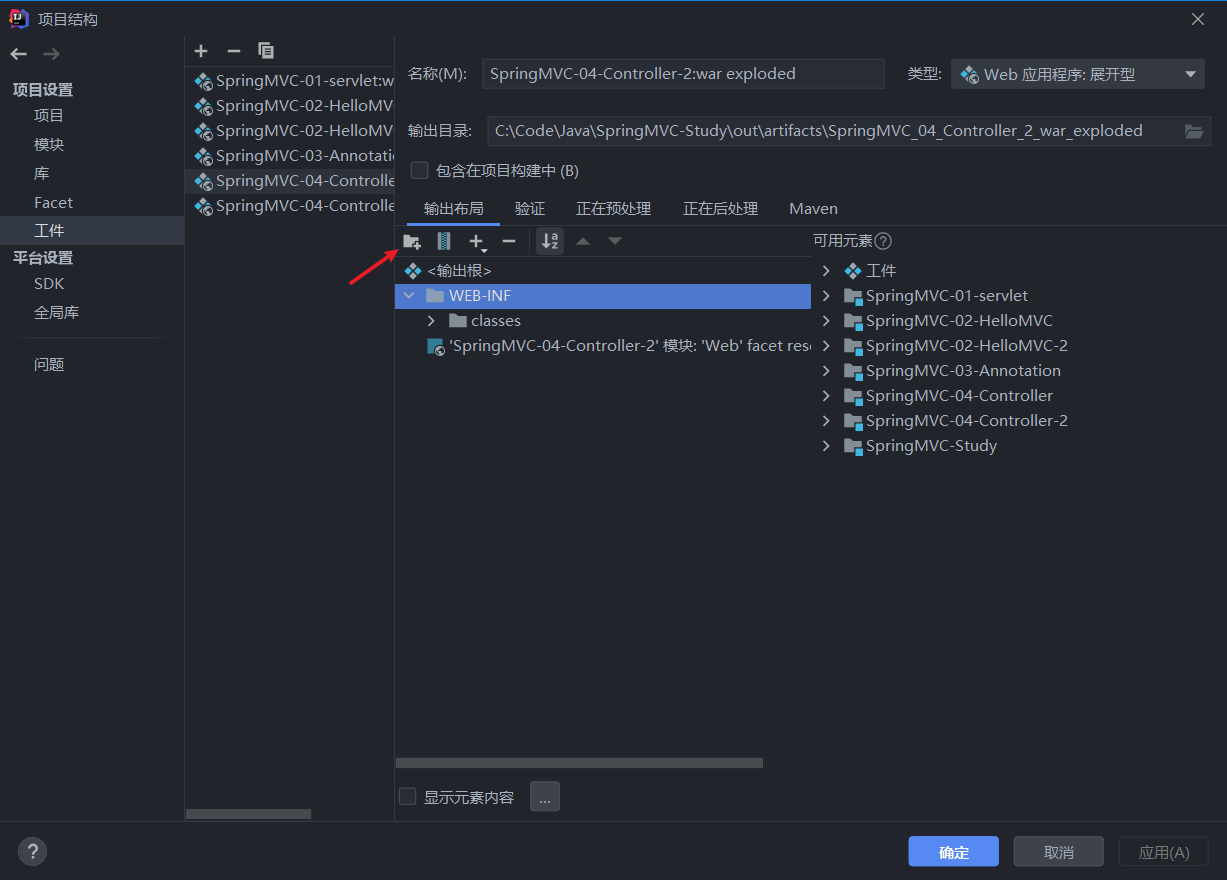Expand SpringMVC-04-Controller in available elements

point(826,396)
